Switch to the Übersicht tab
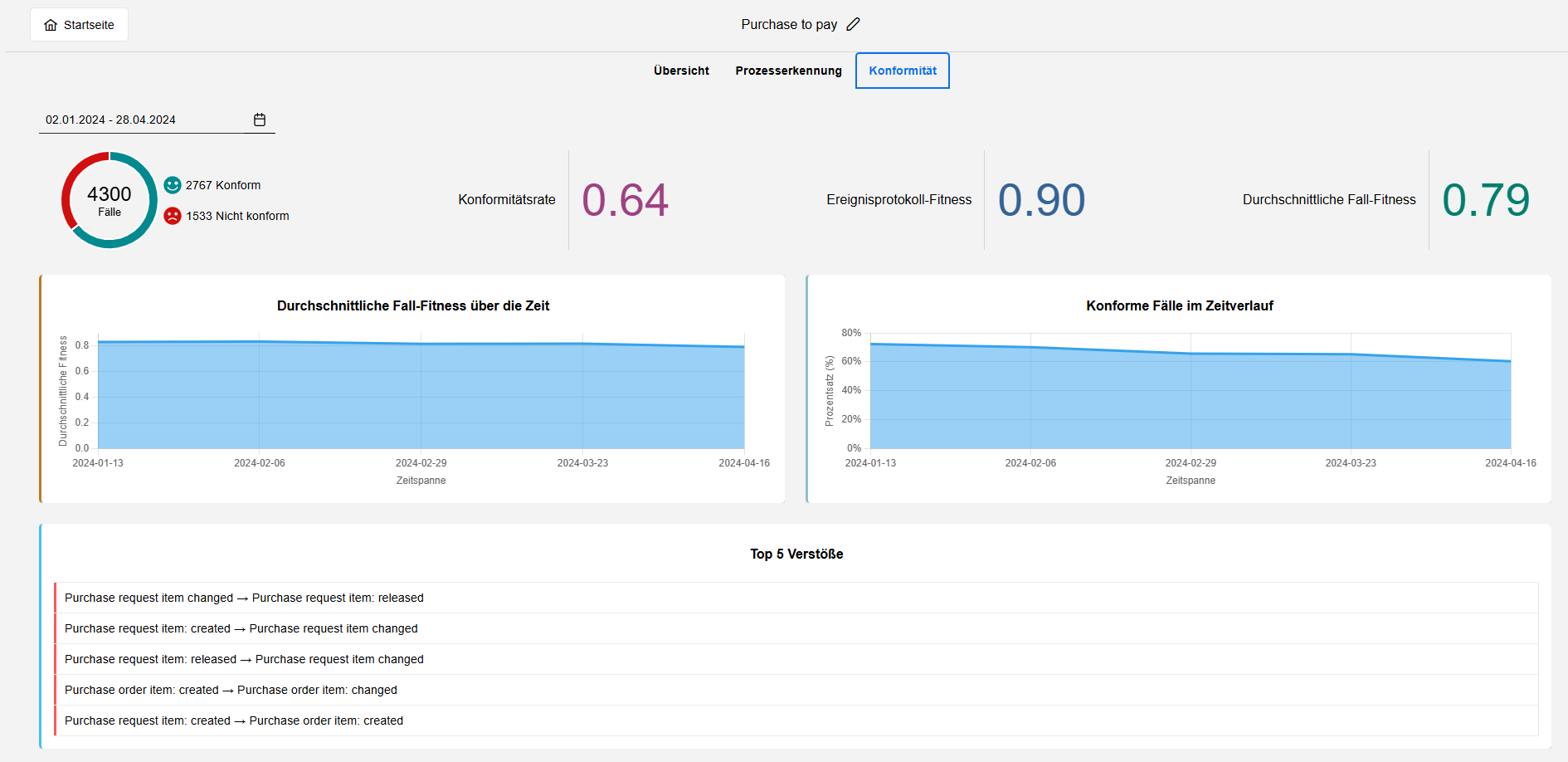This screenshot has width=1568, height=762. point(681,71)
